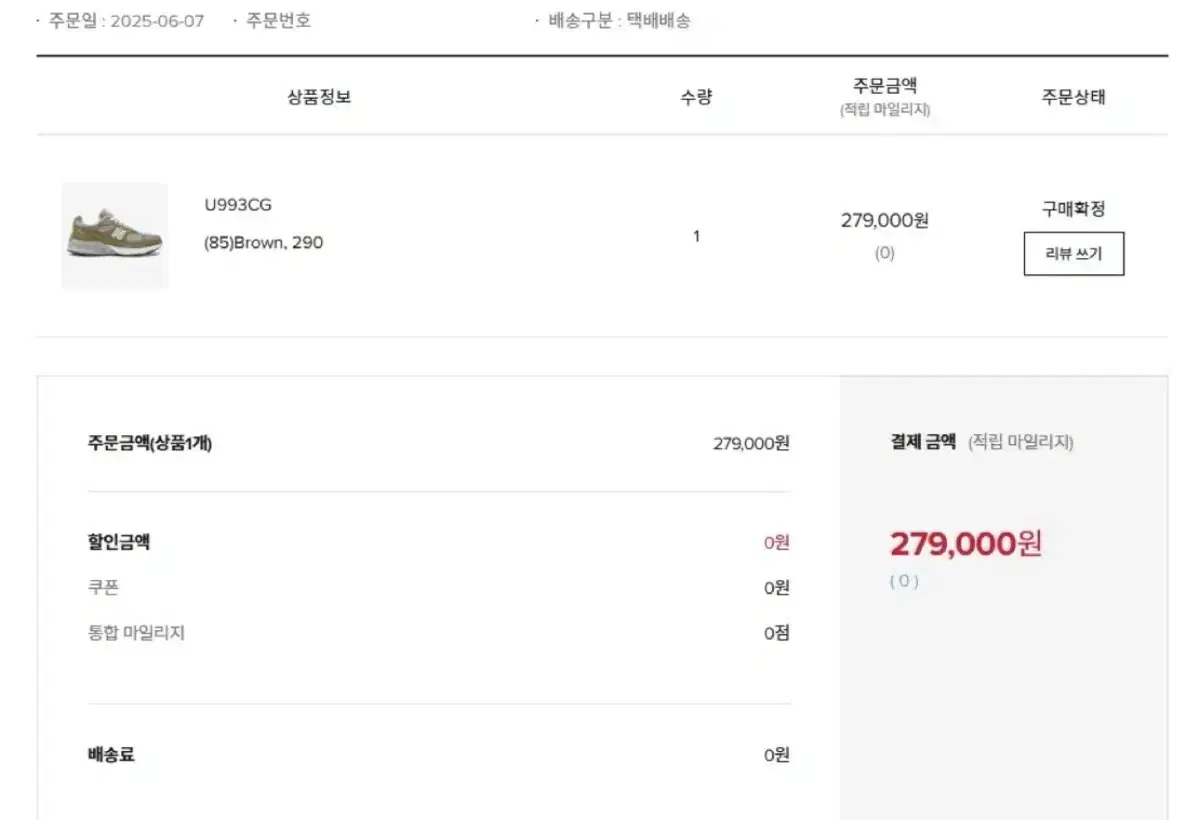Viewport: 1200px width, 820px height.
Task: Click the 279,000원 price in product row
Action: click(x=884, y=220)
